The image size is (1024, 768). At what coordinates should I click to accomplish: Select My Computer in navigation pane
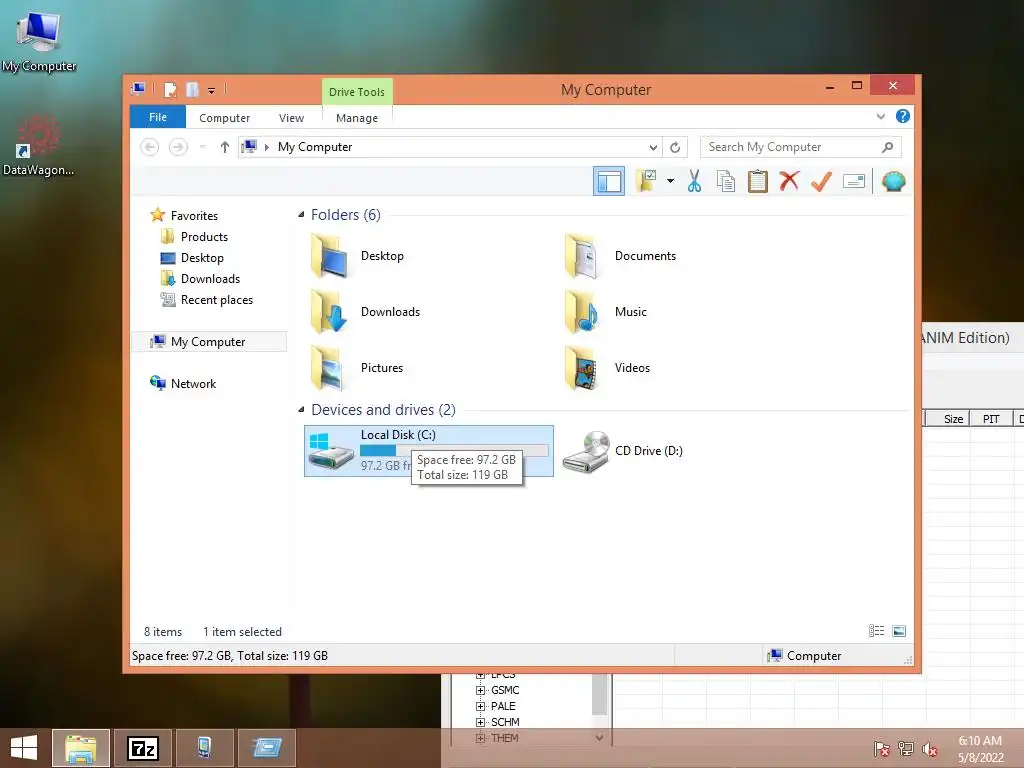[x=209, y=342]
